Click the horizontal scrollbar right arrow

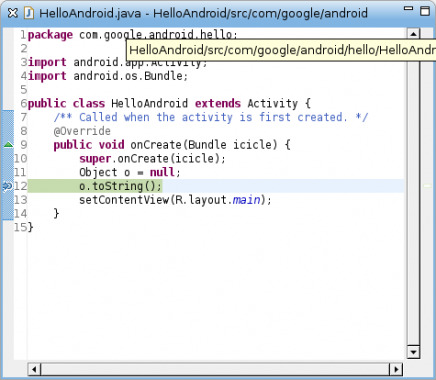click(x=396, y=369)
